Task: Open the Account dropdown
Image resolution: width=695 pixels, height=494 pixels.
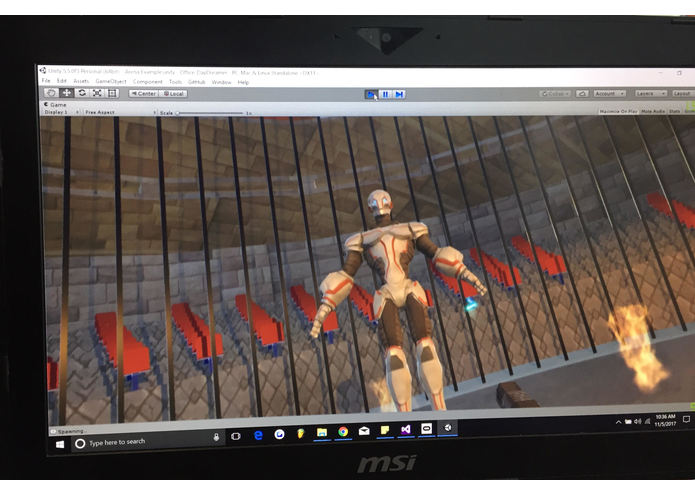Action: (609, 93)
